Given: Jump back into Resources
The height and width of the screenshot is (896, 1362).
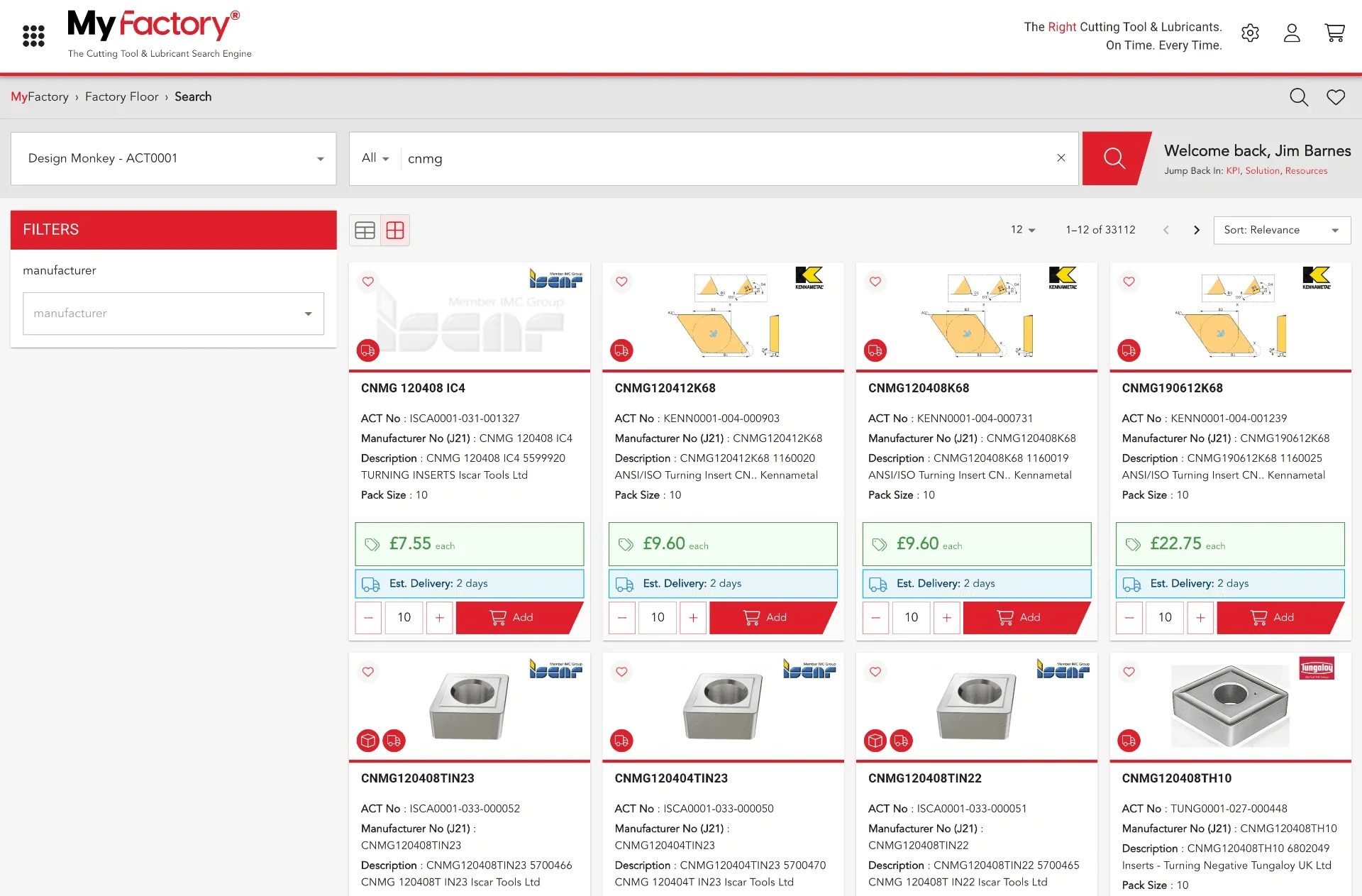Looking at the screenshot, I should [1306, 171].
